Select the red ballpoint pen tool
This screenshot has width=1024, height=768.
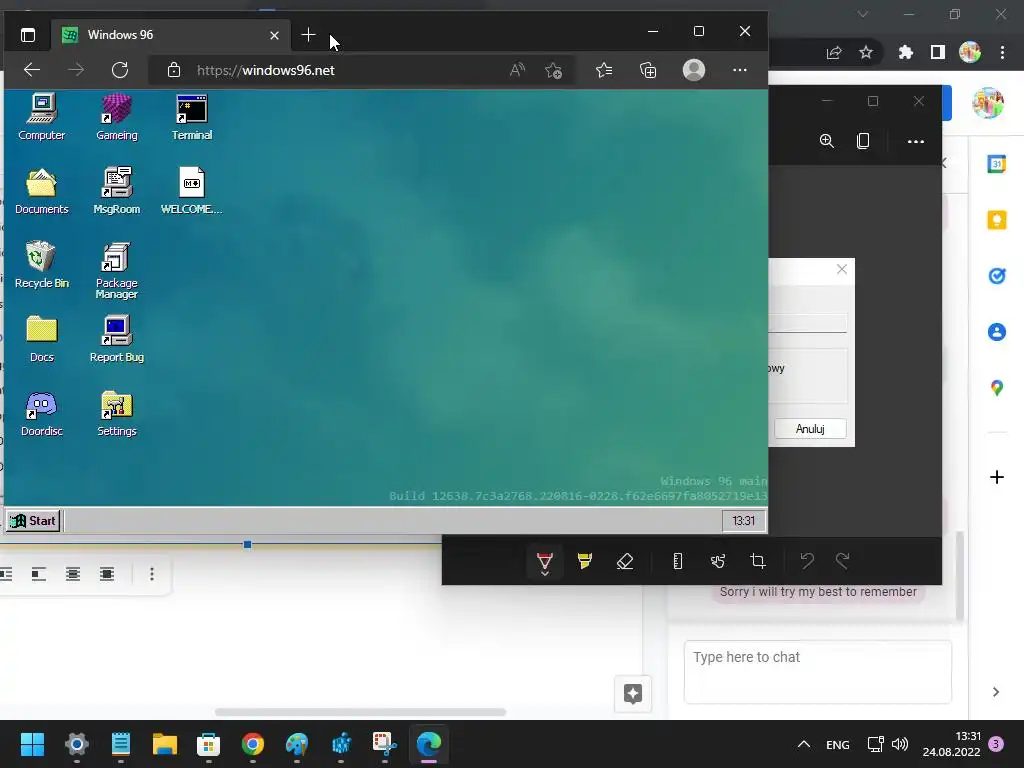(x=545, y=563)
